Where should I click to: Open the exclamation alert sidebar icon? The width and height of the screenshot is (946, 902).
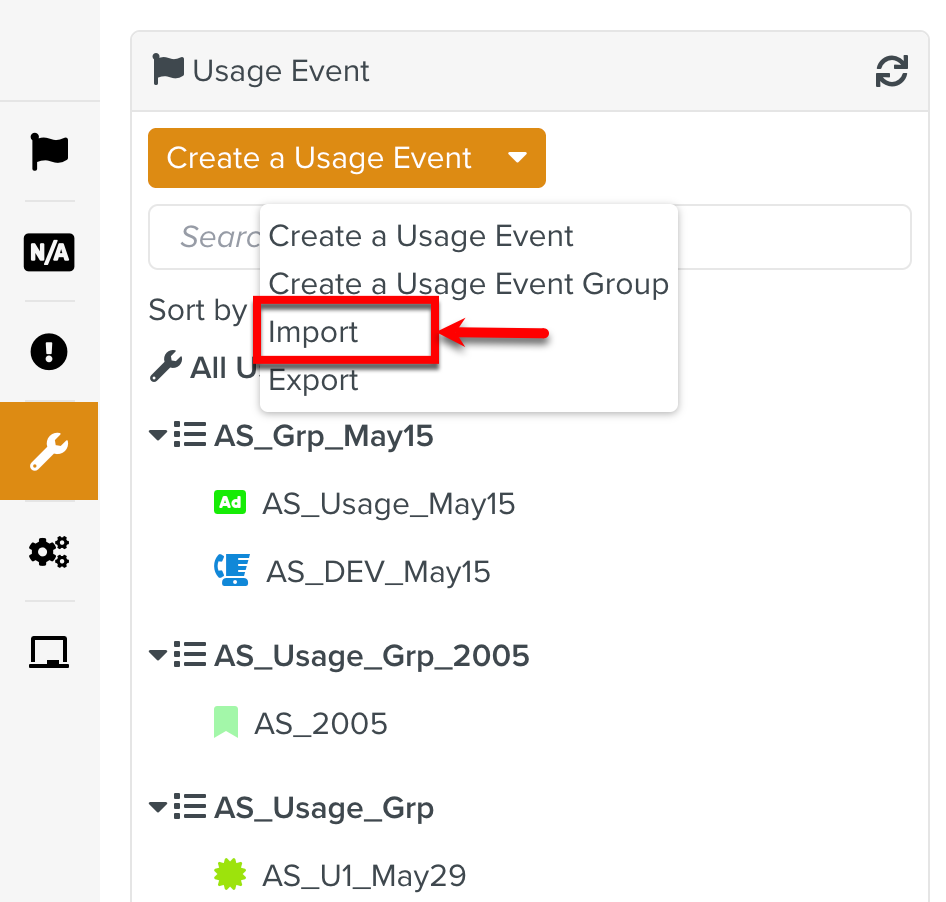coord(49,352)
